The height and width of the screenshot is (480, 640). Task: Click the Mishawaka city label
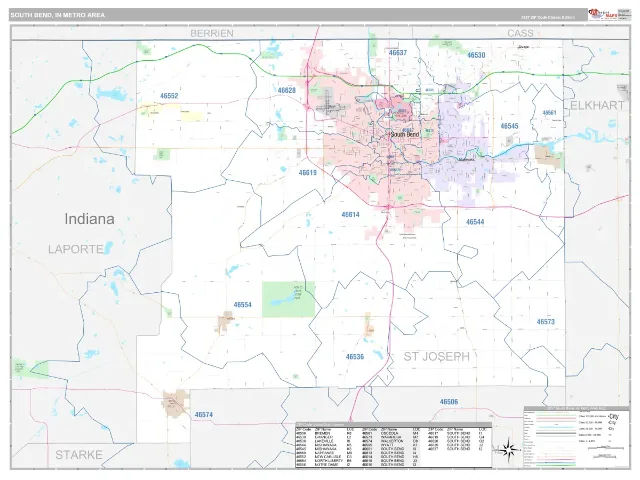coord(466,160)
